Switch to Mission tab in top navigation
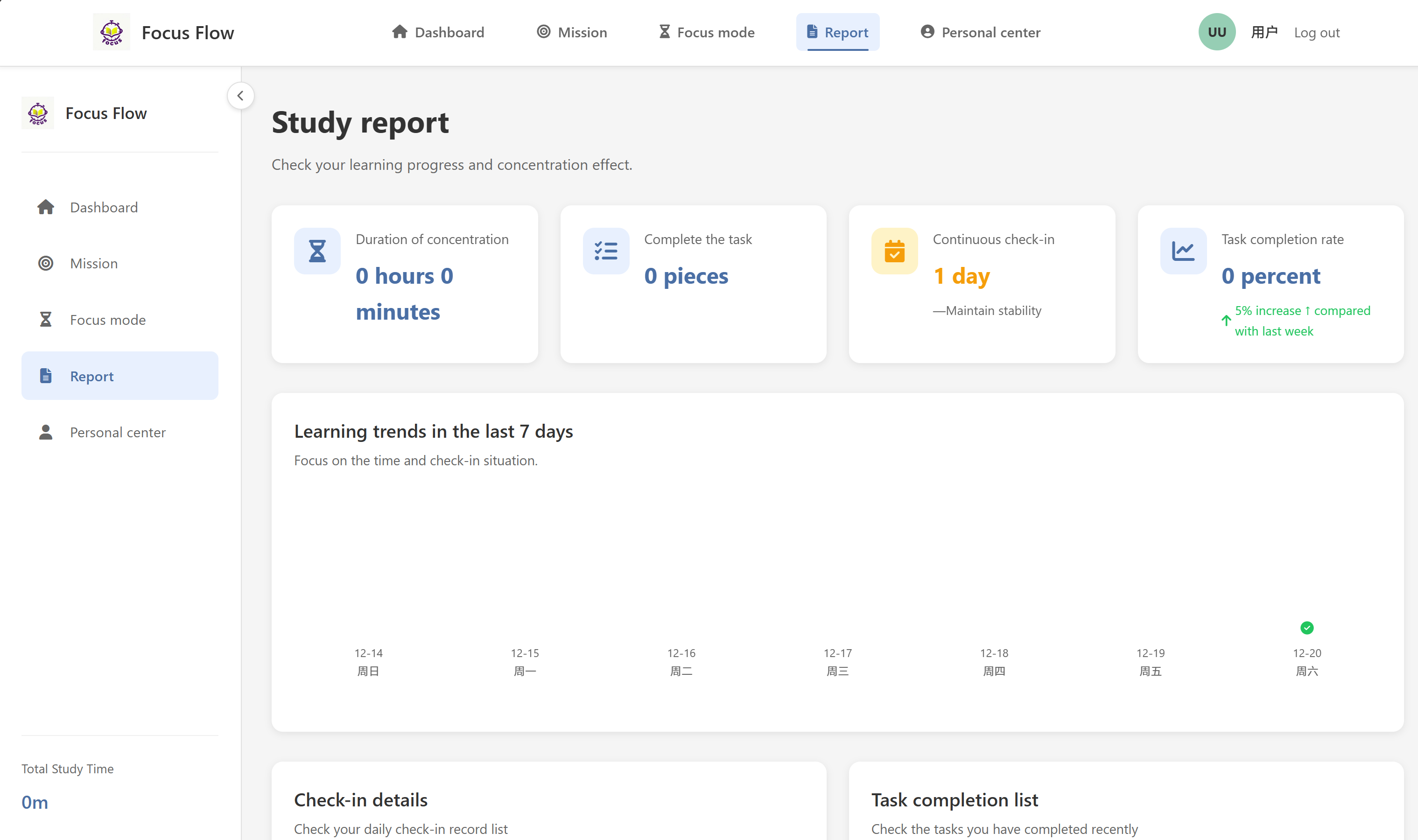1418x840 pixels. tap(572, 32)
